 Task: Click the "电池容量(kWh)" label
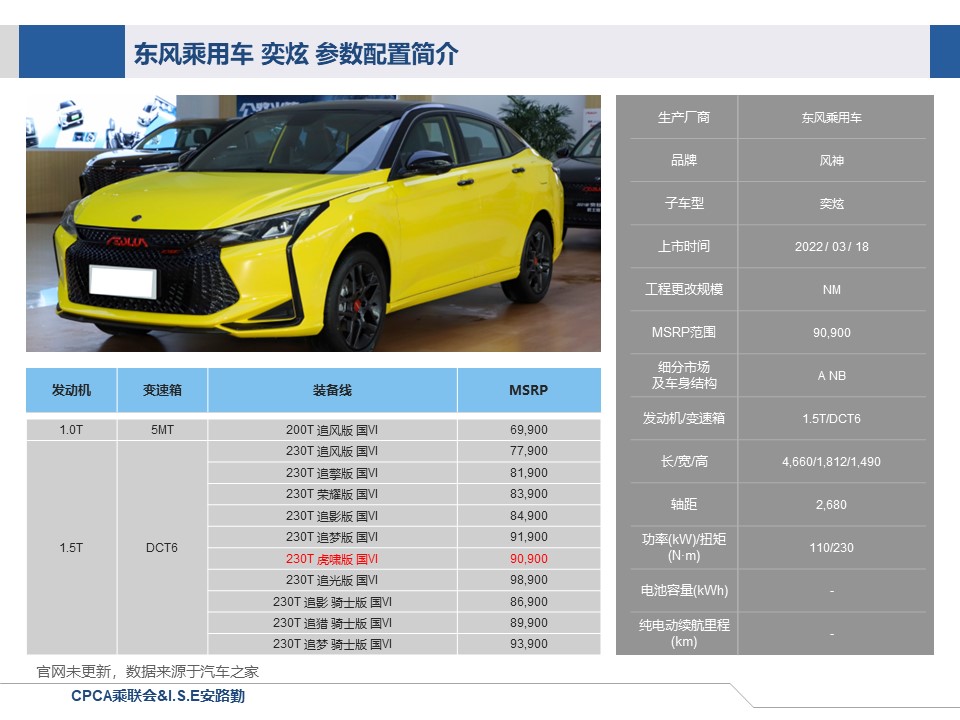pyautogui.click(x=684, y=590)
